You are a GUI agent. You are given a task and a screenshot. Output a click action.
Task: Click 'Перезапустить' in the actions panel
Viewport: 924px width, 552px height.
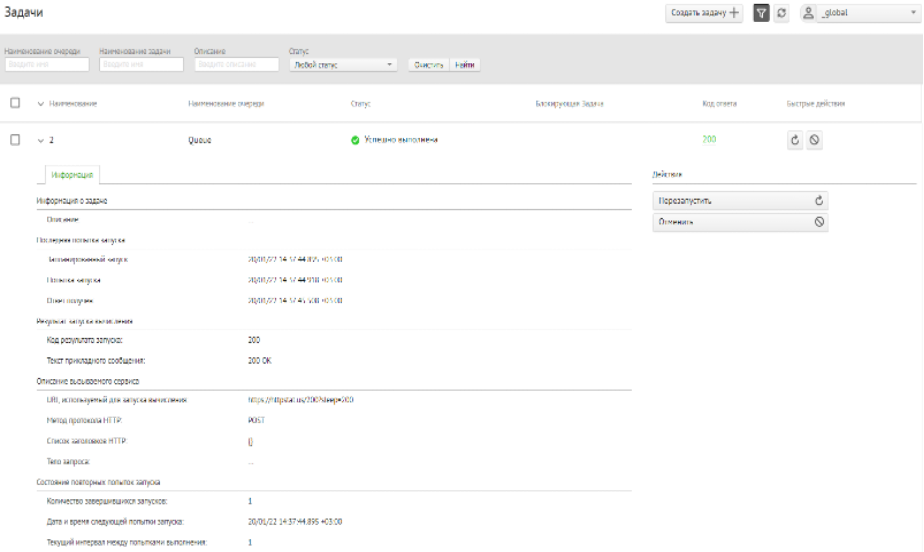tap(740, 201)
